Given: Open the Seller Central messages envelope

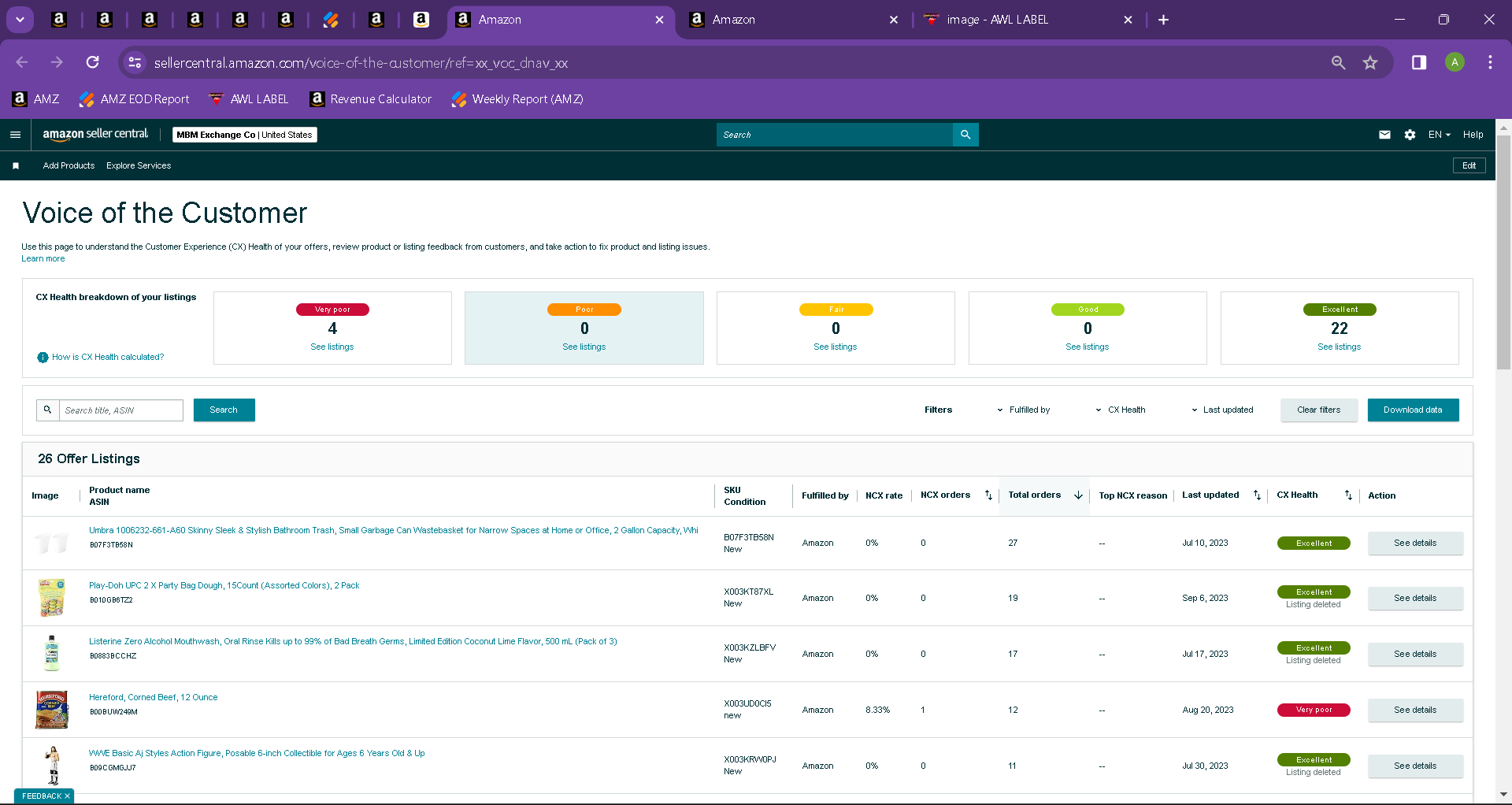Looking at the screenshot, I should pyautogui.click(x=1384, y=135).
